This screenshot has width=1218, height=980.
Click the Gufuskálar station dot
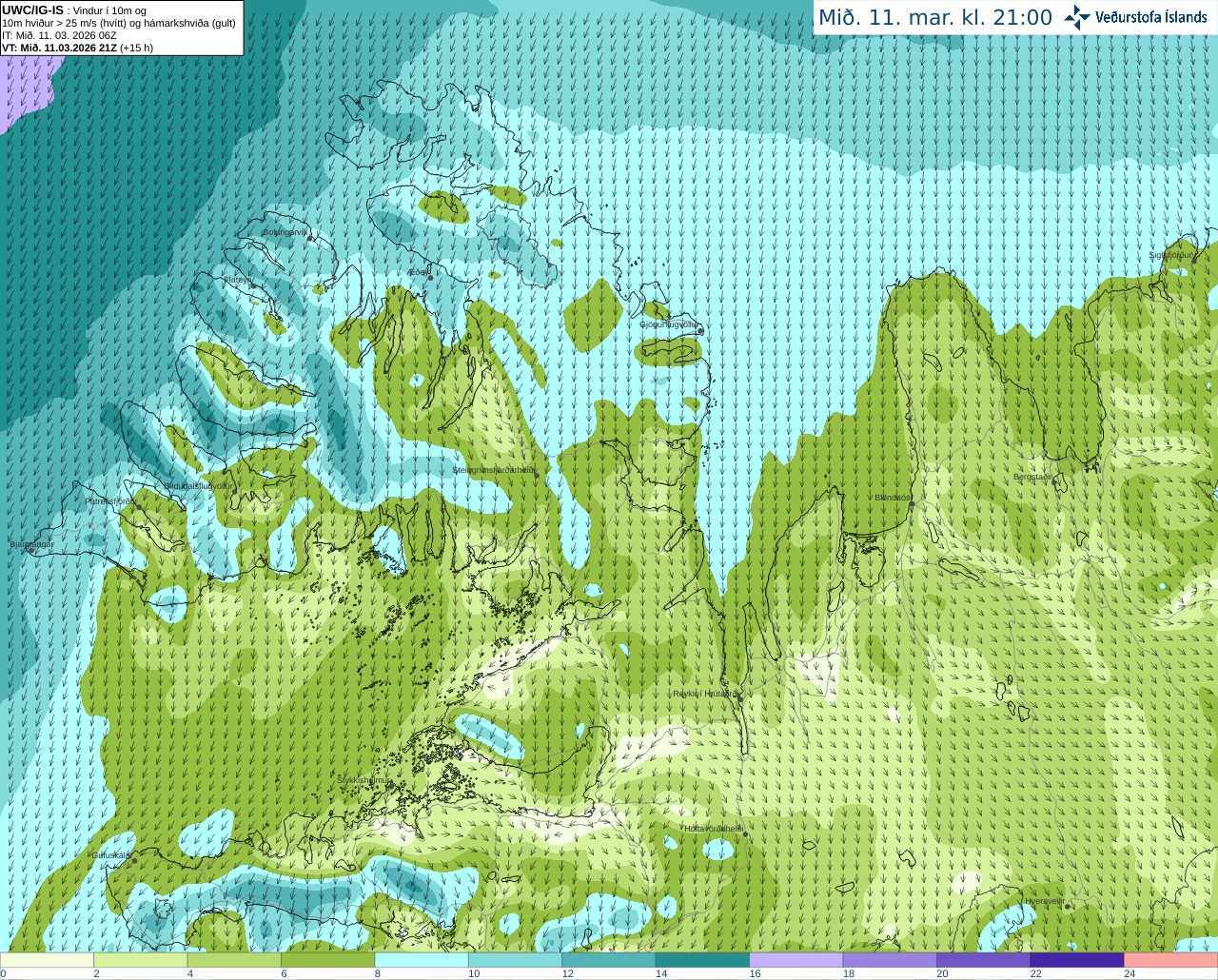tap(134, 860)
